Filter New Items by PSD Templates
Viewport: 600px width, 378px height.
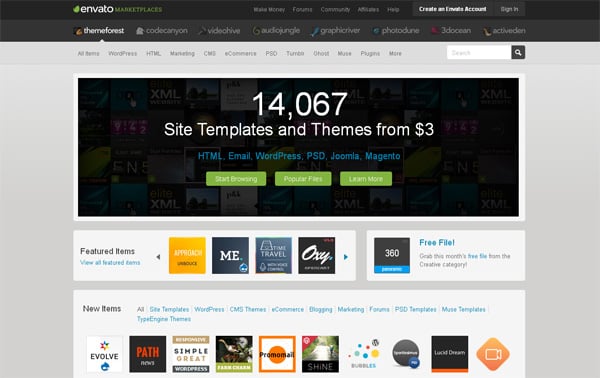[416, 309]
